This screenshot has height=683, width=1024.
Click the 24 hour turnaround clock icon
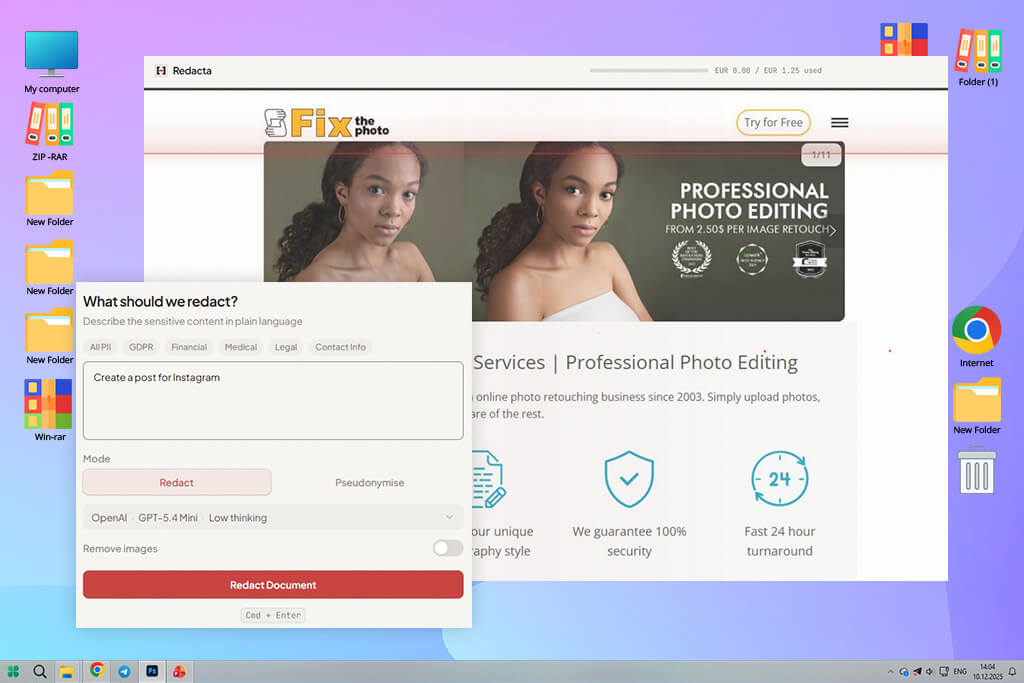pyautogui.click(x=780, y=479)
